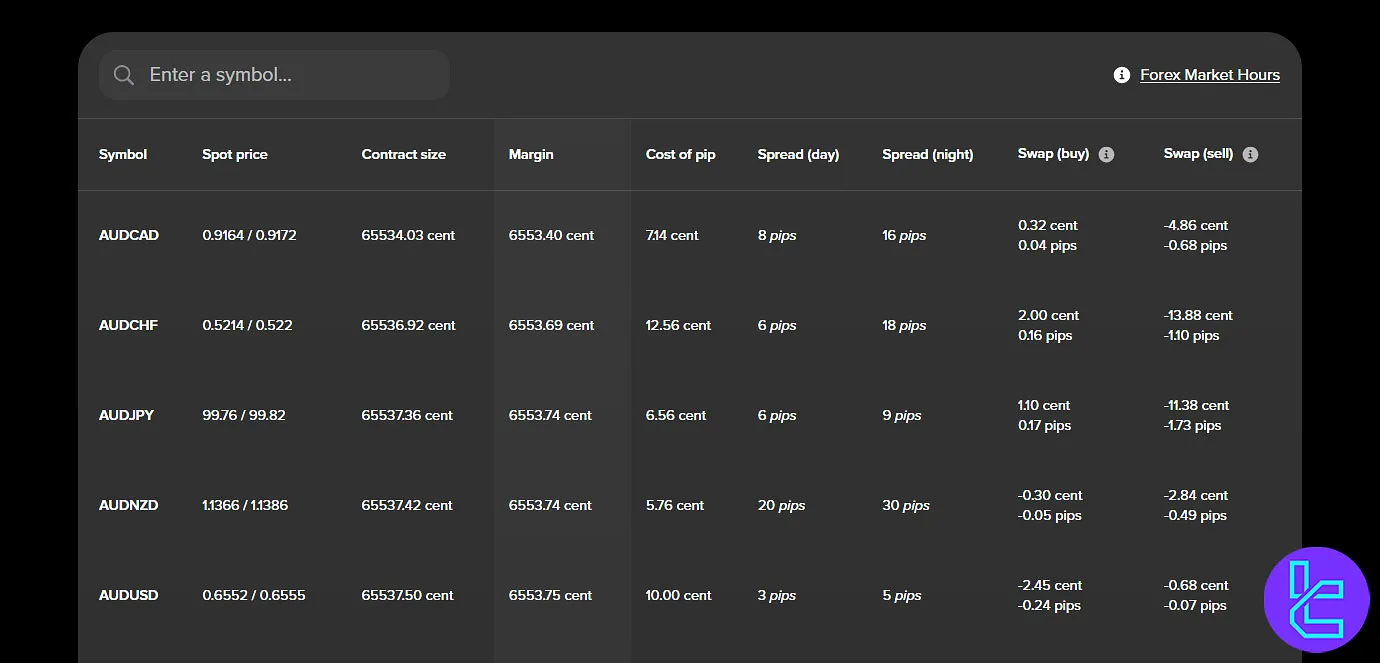Click the Enter a symbol search field
Screen dimensions: 1380x663
pyautogui.click(x=273, y=74)
